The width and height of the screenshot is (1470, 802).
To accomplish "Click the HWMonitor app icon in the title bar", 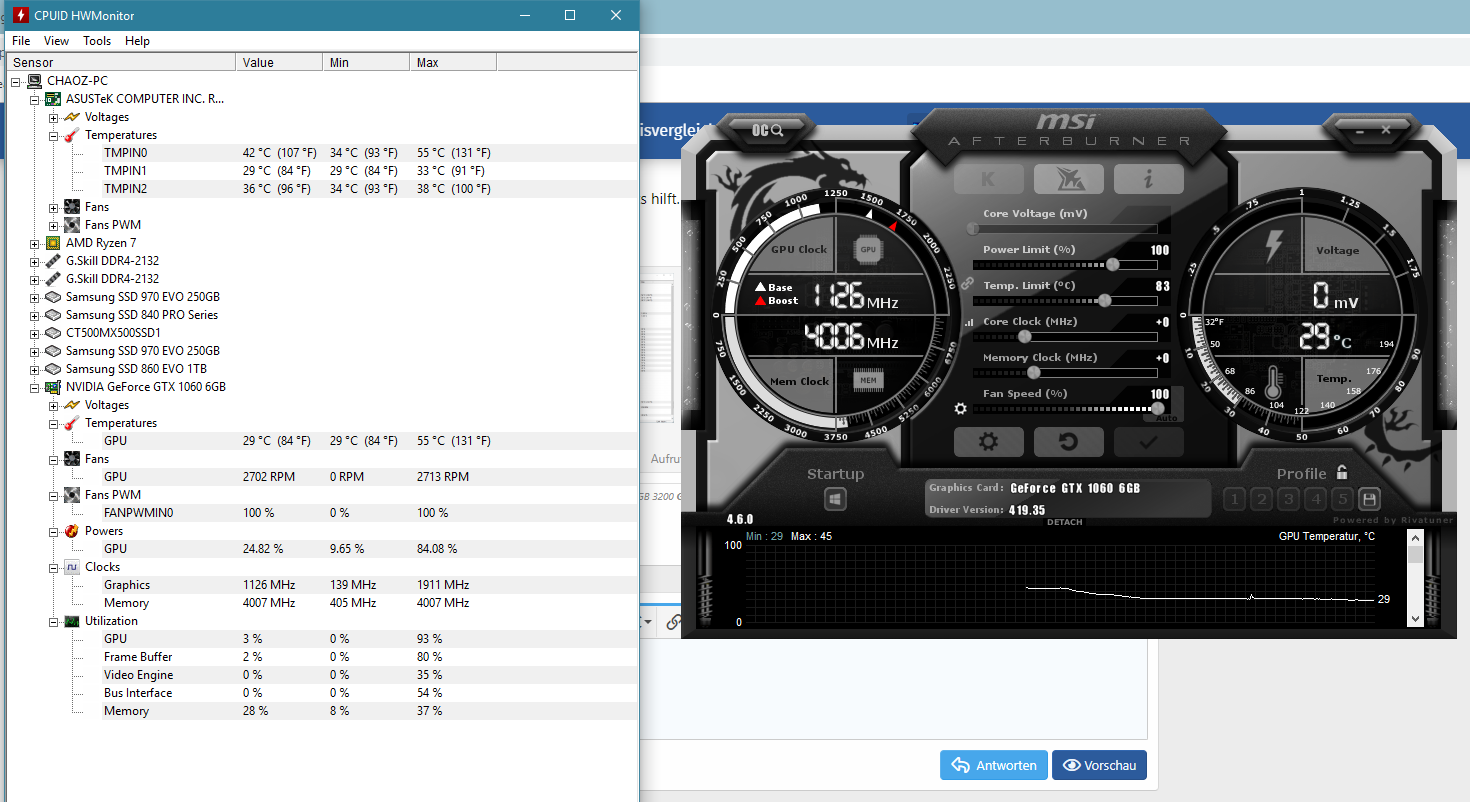I will tap(20, 15).
